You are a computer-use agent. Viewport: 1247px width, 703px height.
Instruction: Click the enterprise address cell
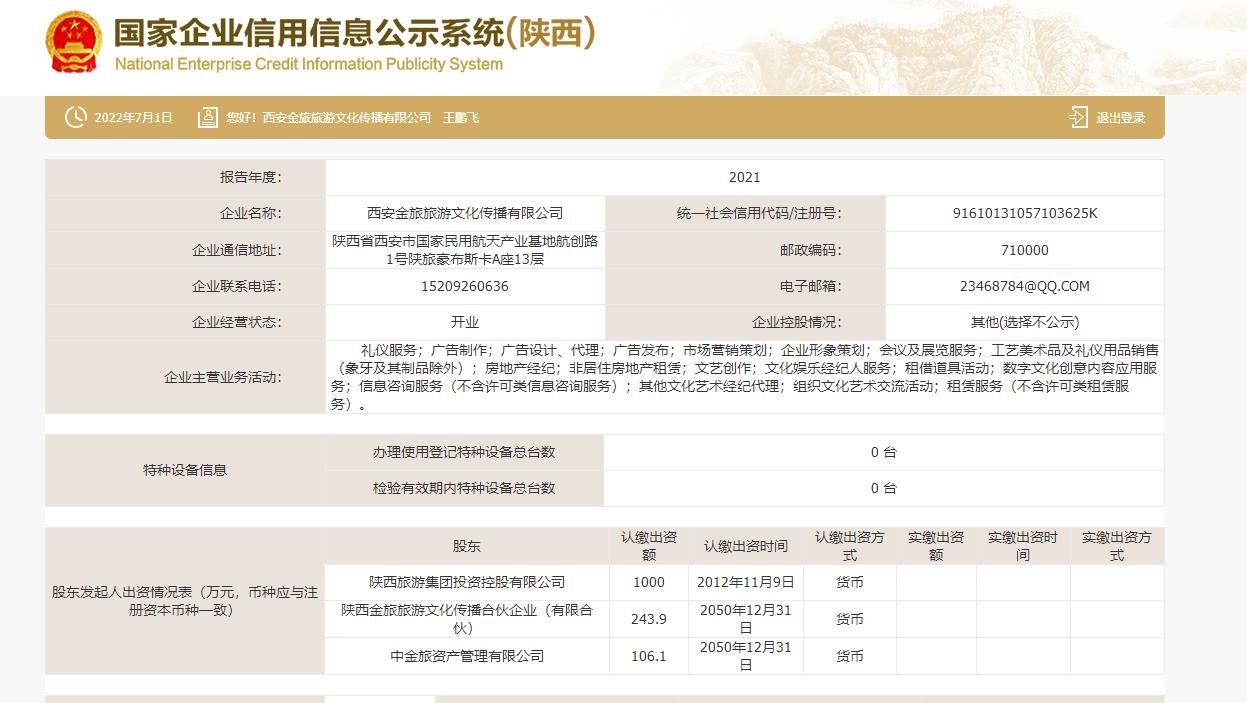(465, 250)
